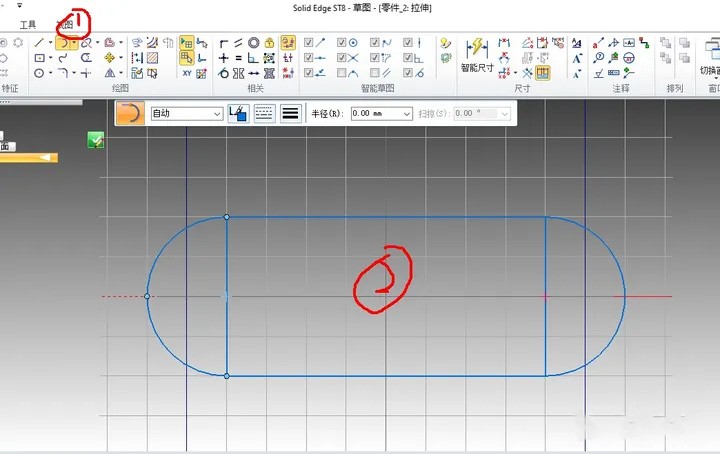720x454 pixels.
Task: Open the Arc tool dropdown arrow
Action: [74, 43]
